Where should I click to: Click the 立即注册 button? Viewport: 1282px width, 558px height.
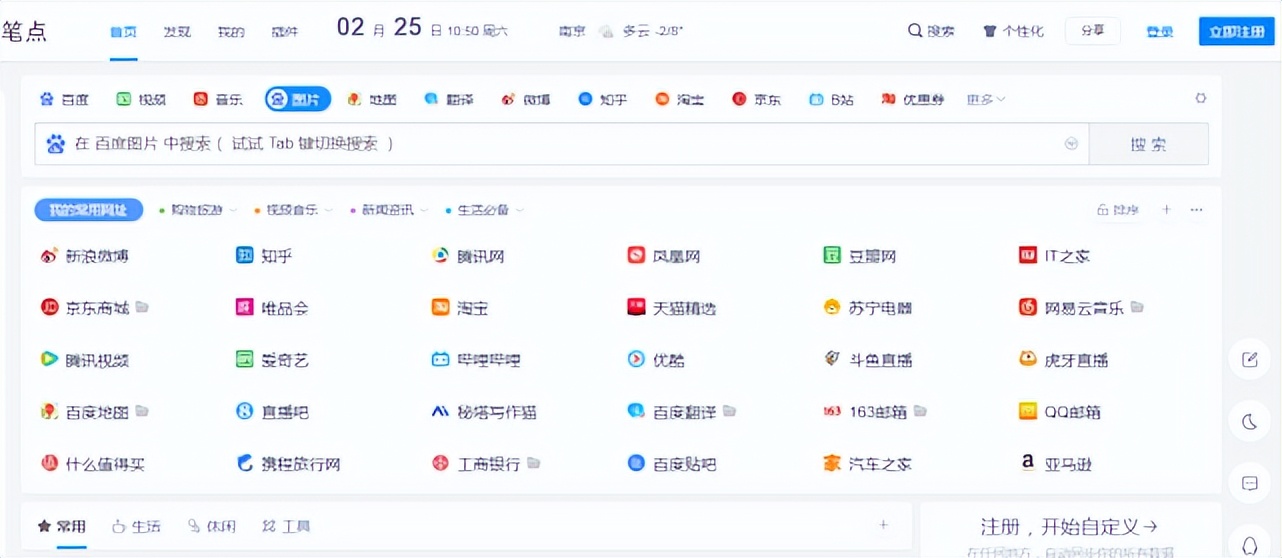point(1237,31)
